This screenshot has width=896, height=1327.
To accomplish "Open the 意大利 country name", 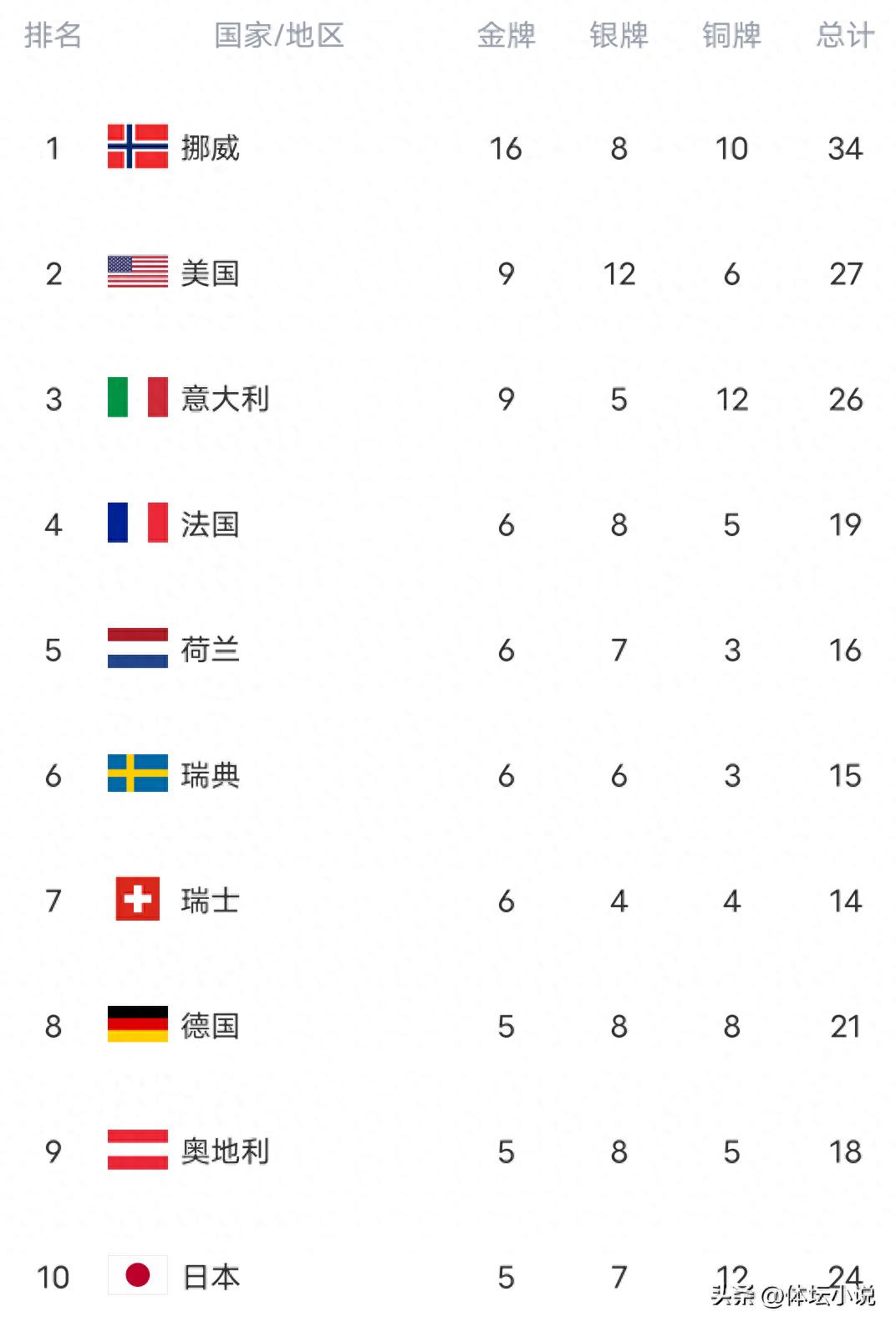I will (x=225, y=399).
